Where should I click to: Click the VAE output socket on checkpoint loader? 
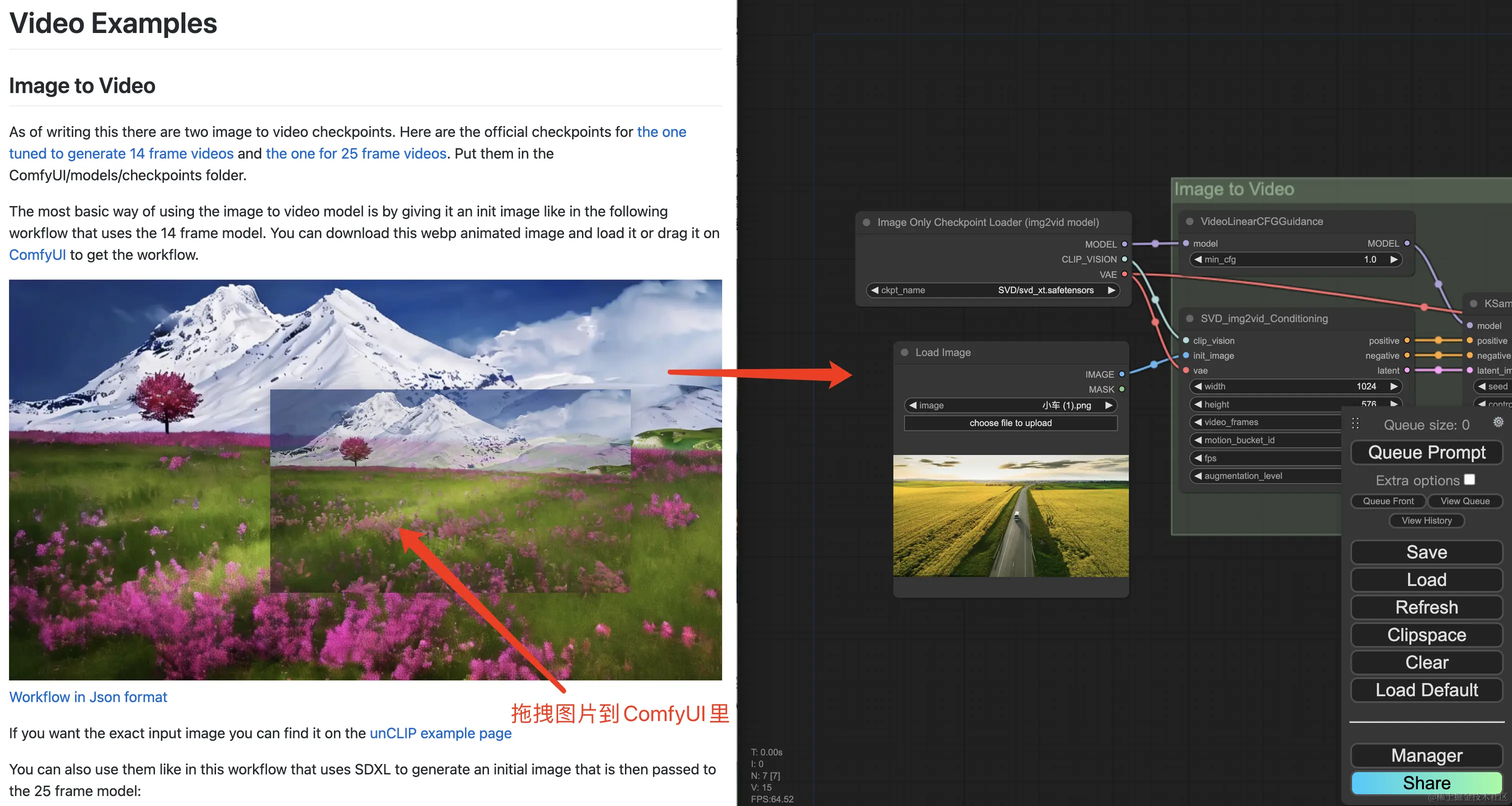[x=1124, y=274]
